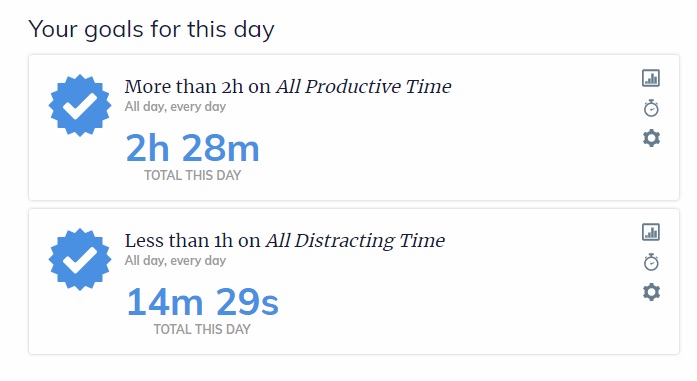Click 'All day, every day' under productive goal

tap(175, 107)
